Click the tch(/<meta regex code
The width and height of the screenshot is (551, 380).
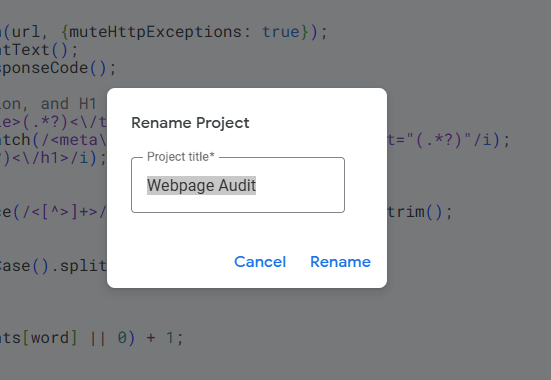point(53,140)
